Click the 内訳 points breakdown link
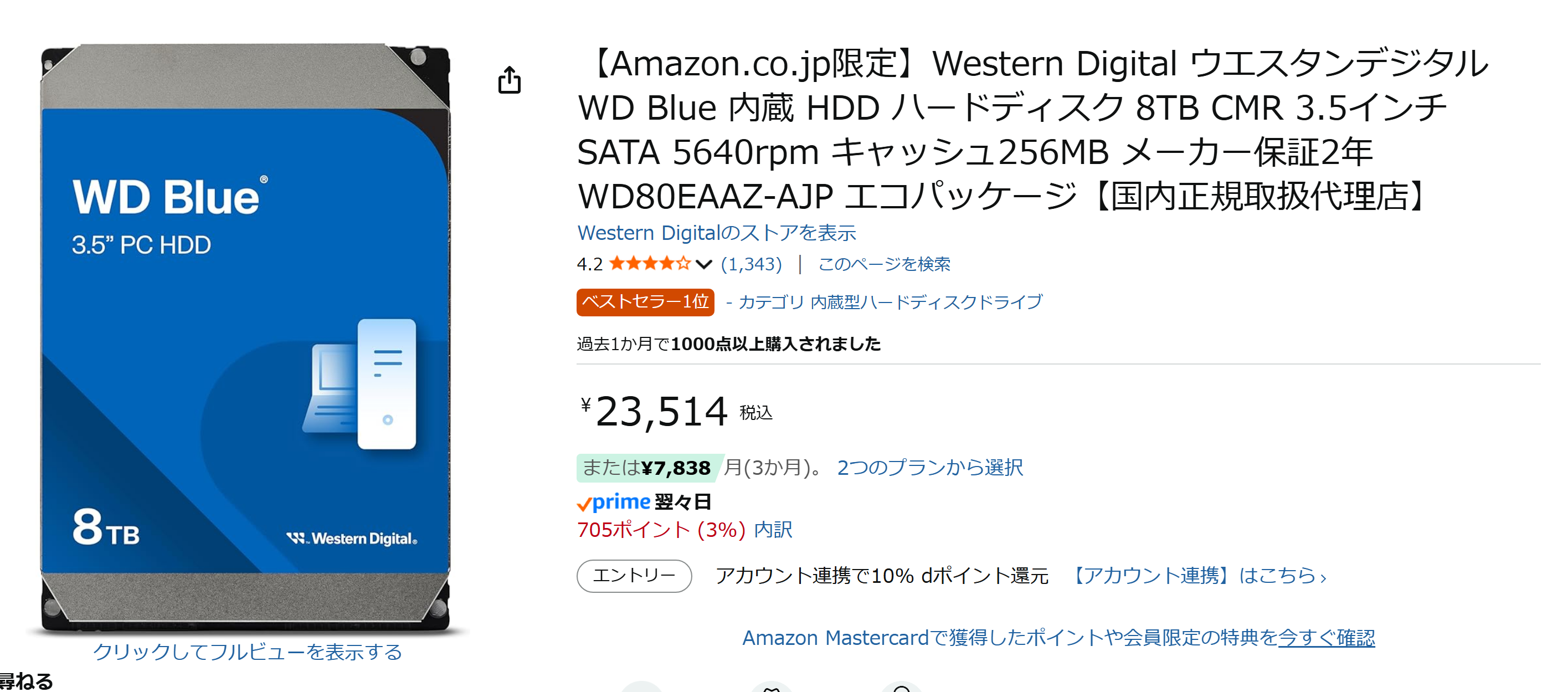The height and width of the screenshot is (692, 1568). point(773,530)
